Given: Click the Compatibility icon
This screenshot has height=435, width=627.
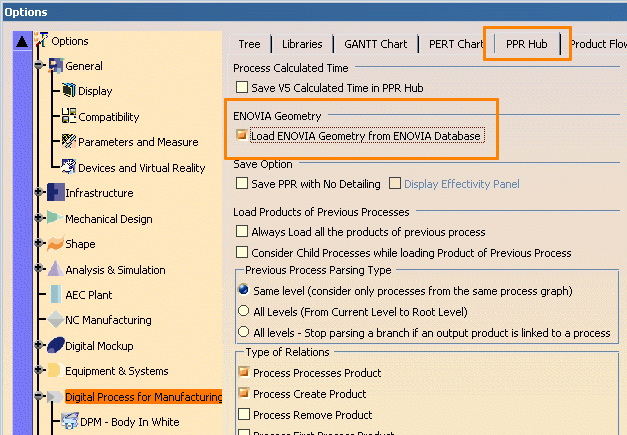Looking at the screenshot, I should [69, 116].
